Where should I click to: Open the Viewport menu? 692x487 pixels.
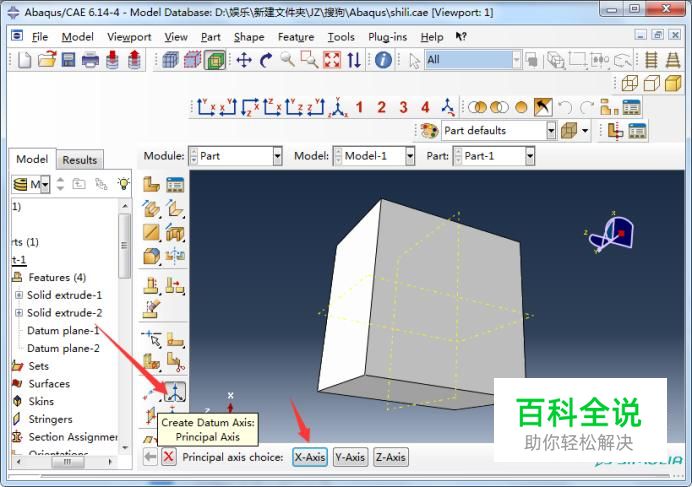(x=129, y=37)
